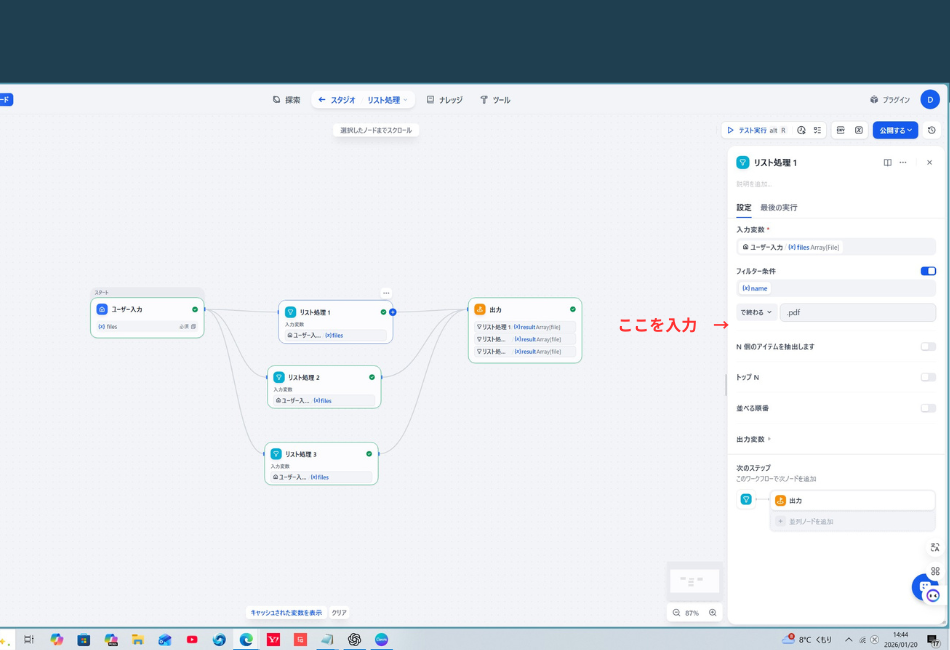Zoom in on the canvas with magnifier icon
Viewport: 950px width, 650px height.
tap(711, 613)
